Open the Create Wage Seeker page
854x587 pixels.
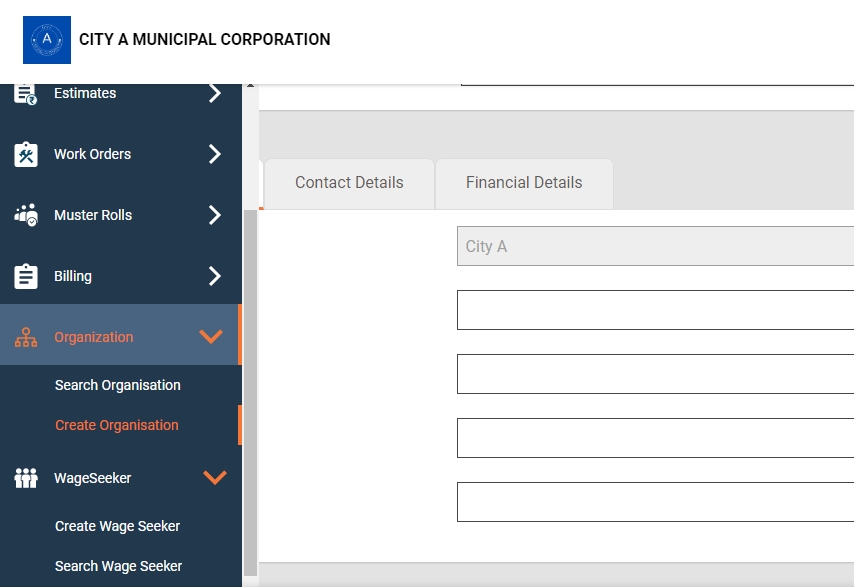[x=118, y=526]
